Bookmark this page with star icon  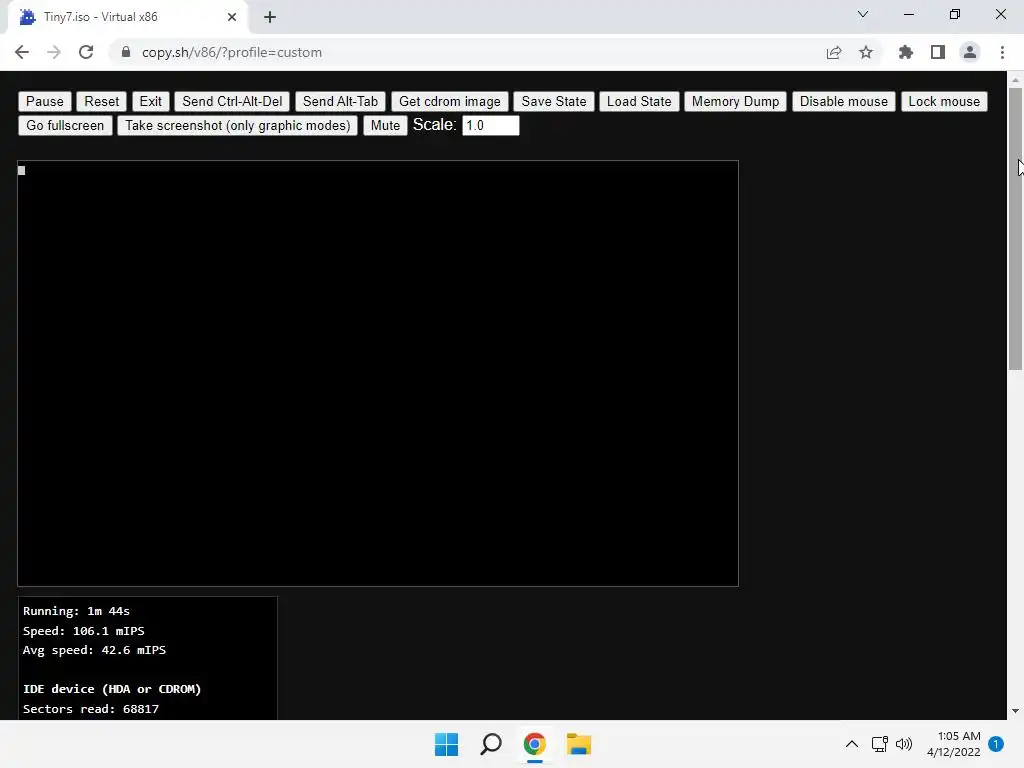866,52
